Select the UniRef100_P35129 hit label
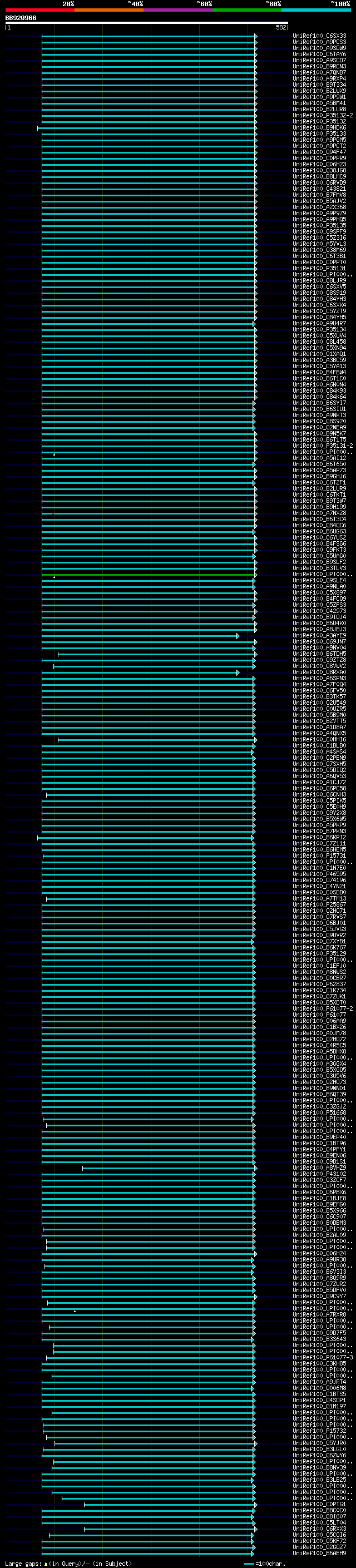The image size is (356, 1568). point(319,954)
